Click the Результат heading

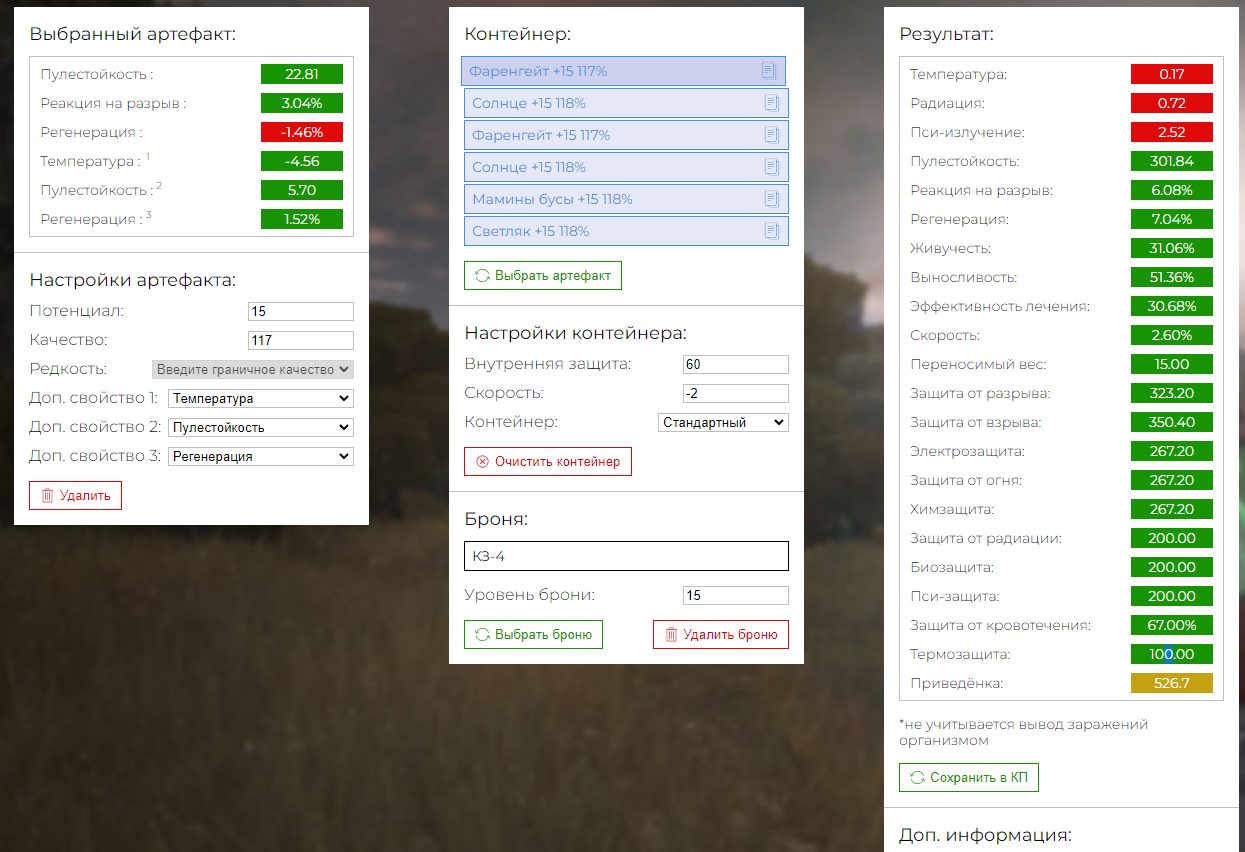[947, 34]
